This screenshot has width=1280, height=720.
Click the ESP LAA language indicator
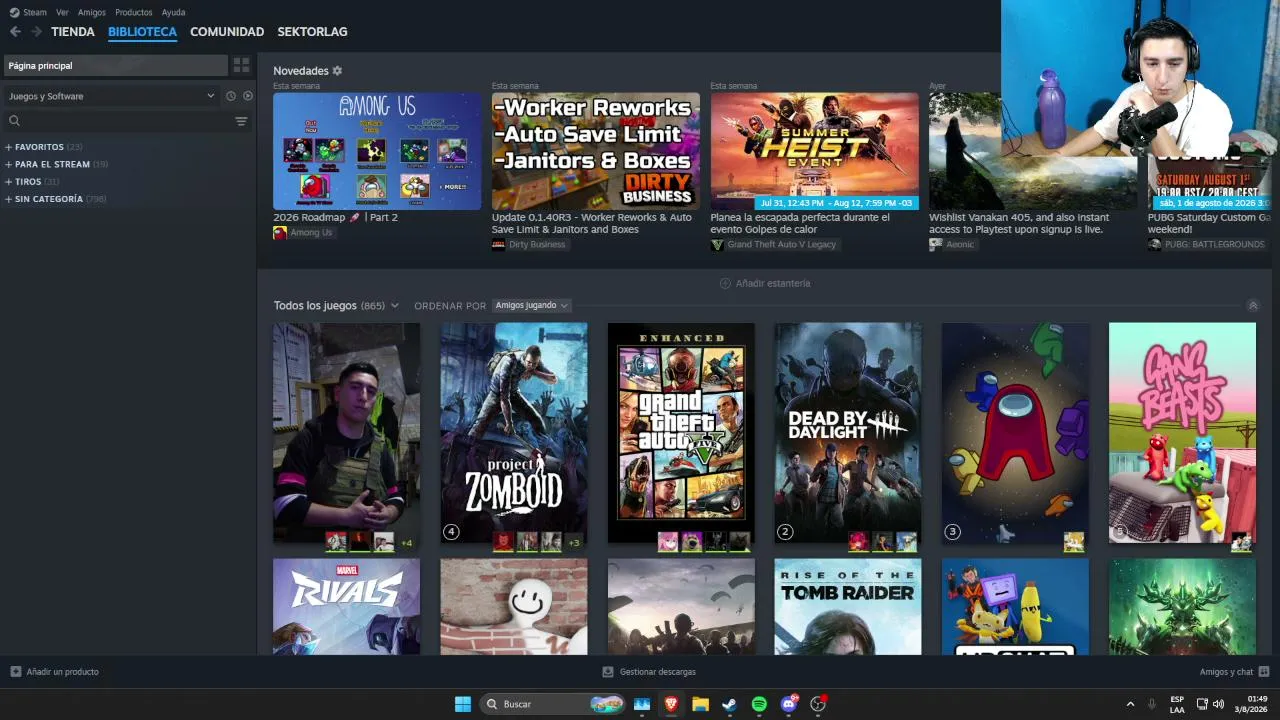coord(1177,704)
